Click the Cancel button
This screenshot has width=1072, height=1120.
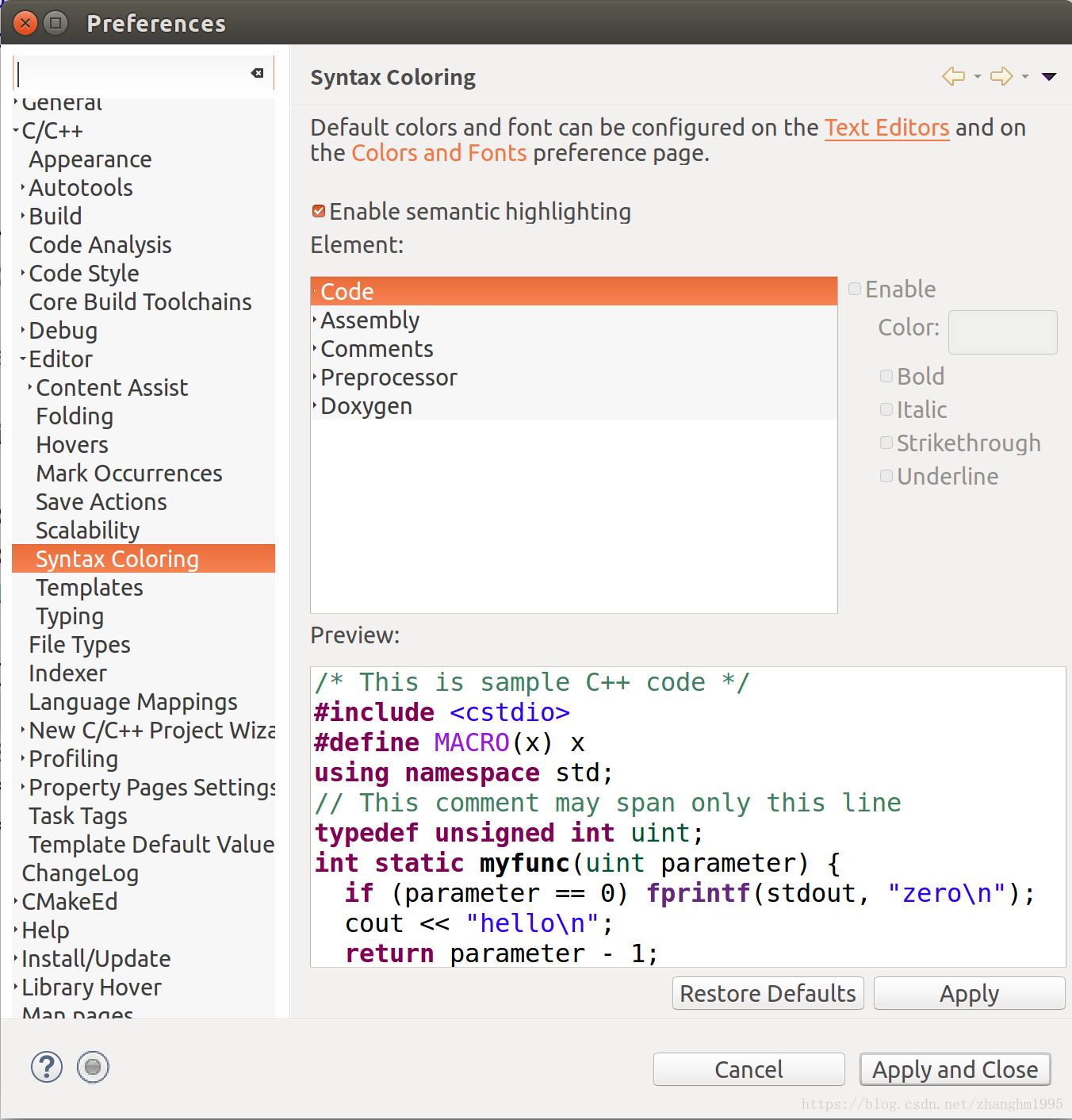tap(748, 1069)
